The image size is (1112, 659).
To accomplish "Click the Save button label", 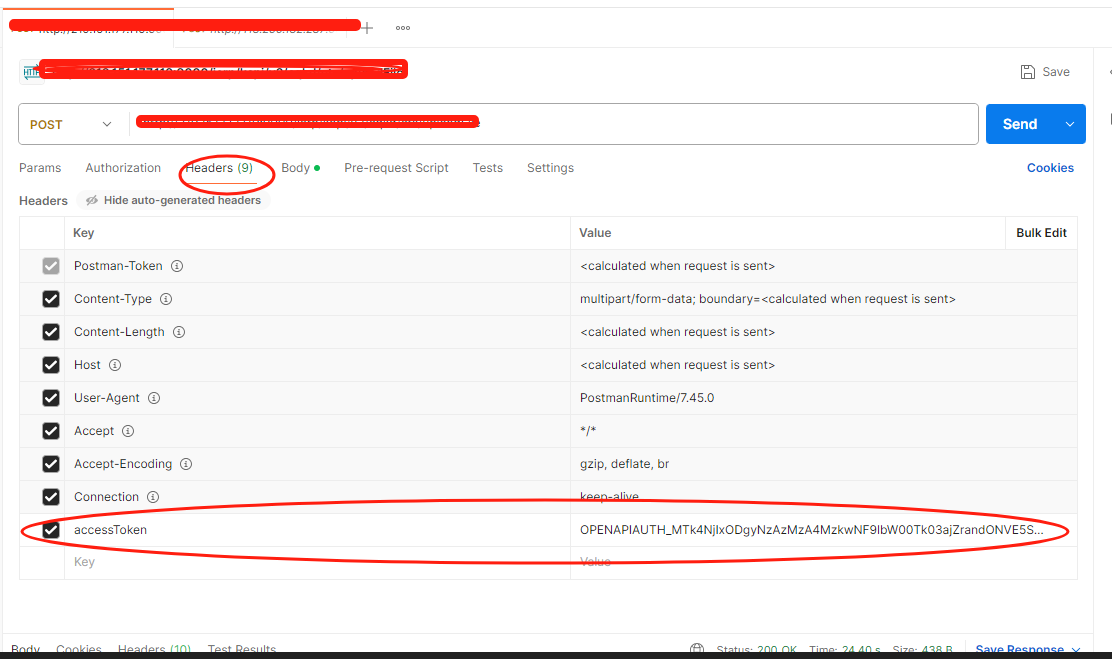I will (1056, 72).
